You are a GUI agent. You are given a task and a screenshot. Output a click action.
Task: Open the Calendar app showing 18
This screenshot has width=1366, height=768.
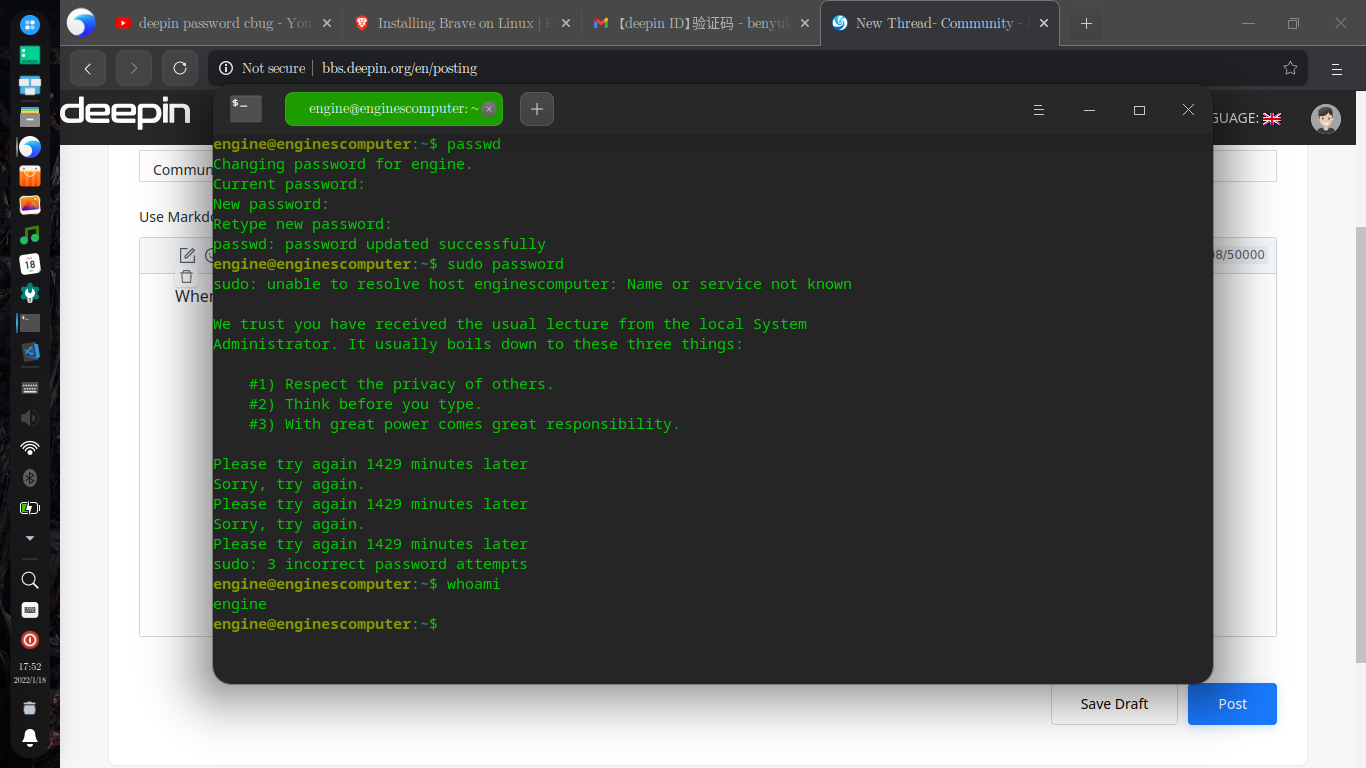pos(30,264)
